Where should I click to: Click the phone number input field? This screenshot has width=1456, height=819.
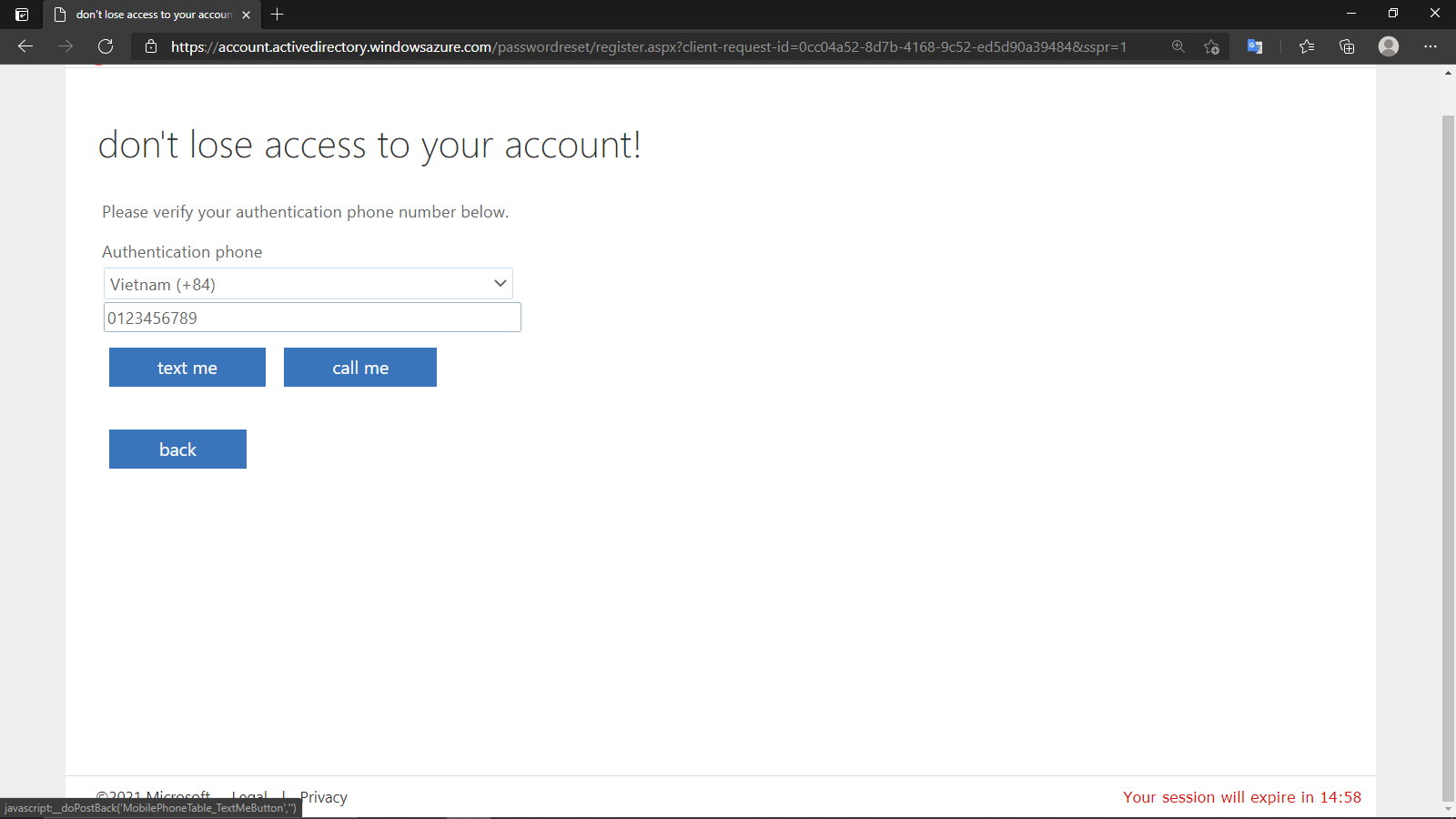tap(312, 318)
